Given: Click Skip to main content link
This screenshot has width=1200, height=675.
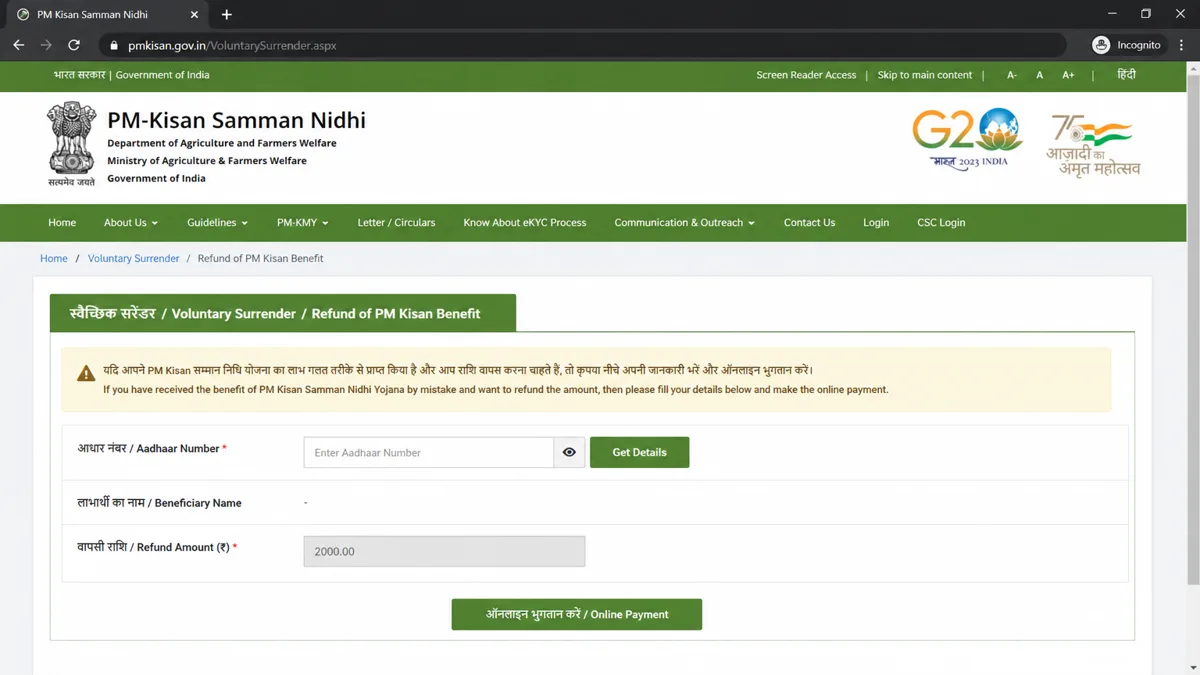Looking at the screenshot, I should tap(925, 75).
